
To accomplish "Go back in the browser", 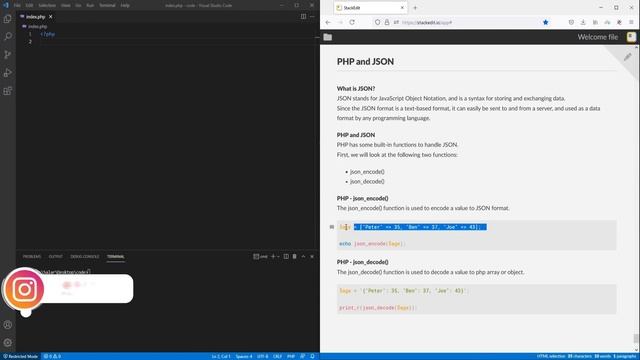I will [328, 22].
